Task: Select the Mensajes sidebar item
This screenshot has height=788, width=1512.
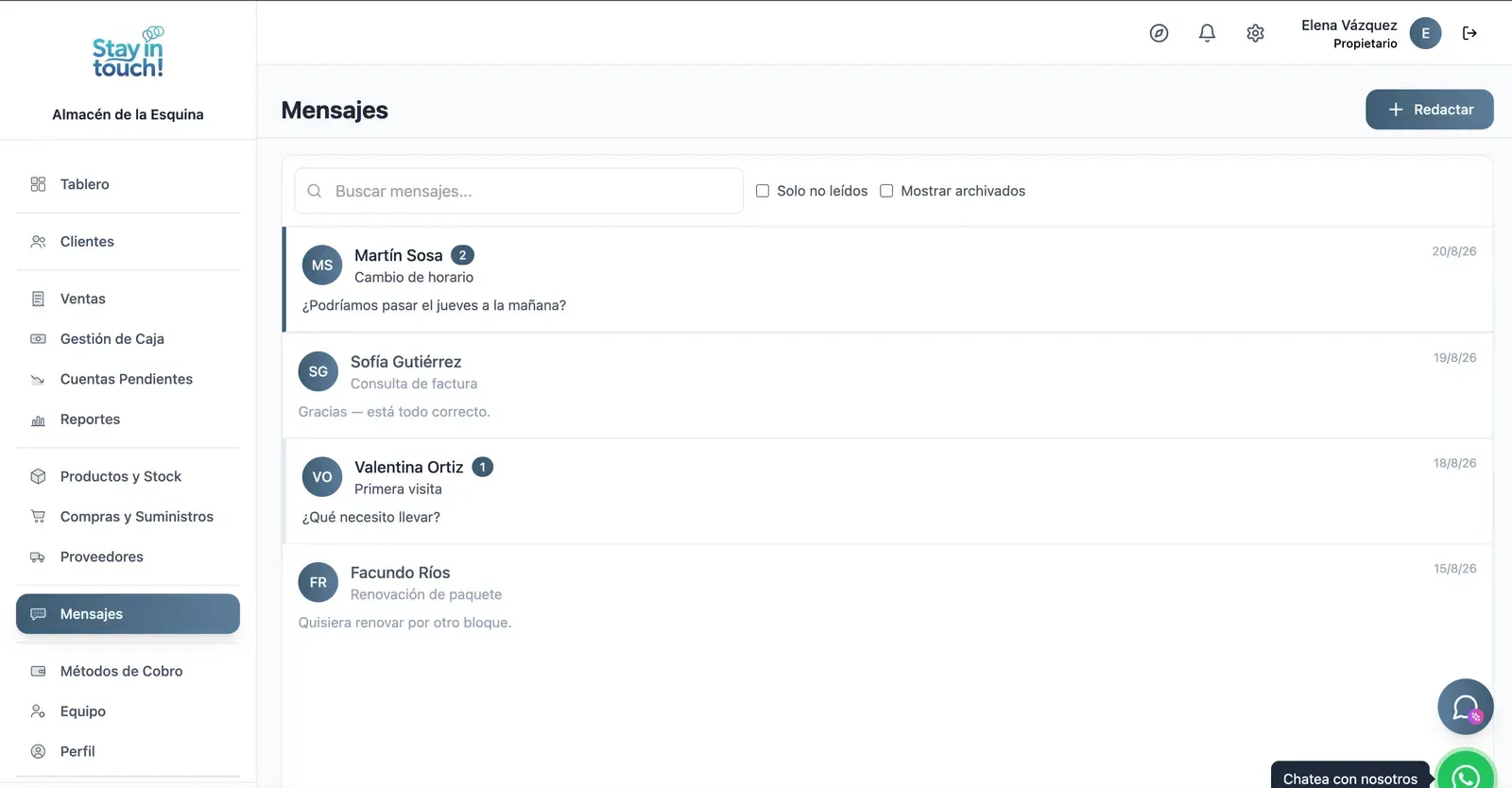Action: pos(128,614)
